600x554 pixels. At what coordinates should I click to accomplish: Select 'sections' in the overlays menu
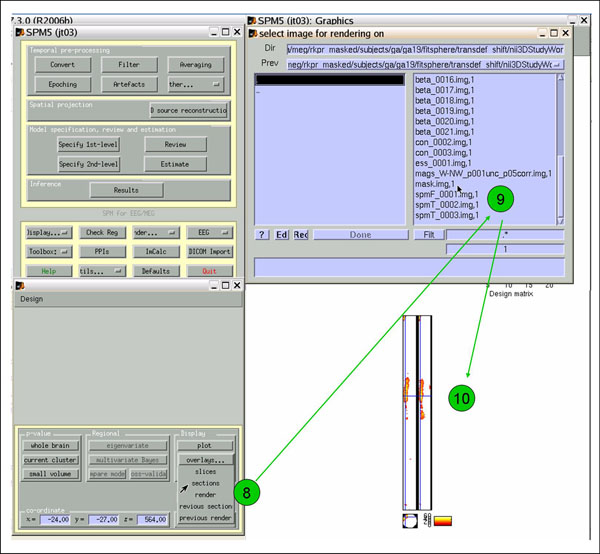(x=205, y=482)
